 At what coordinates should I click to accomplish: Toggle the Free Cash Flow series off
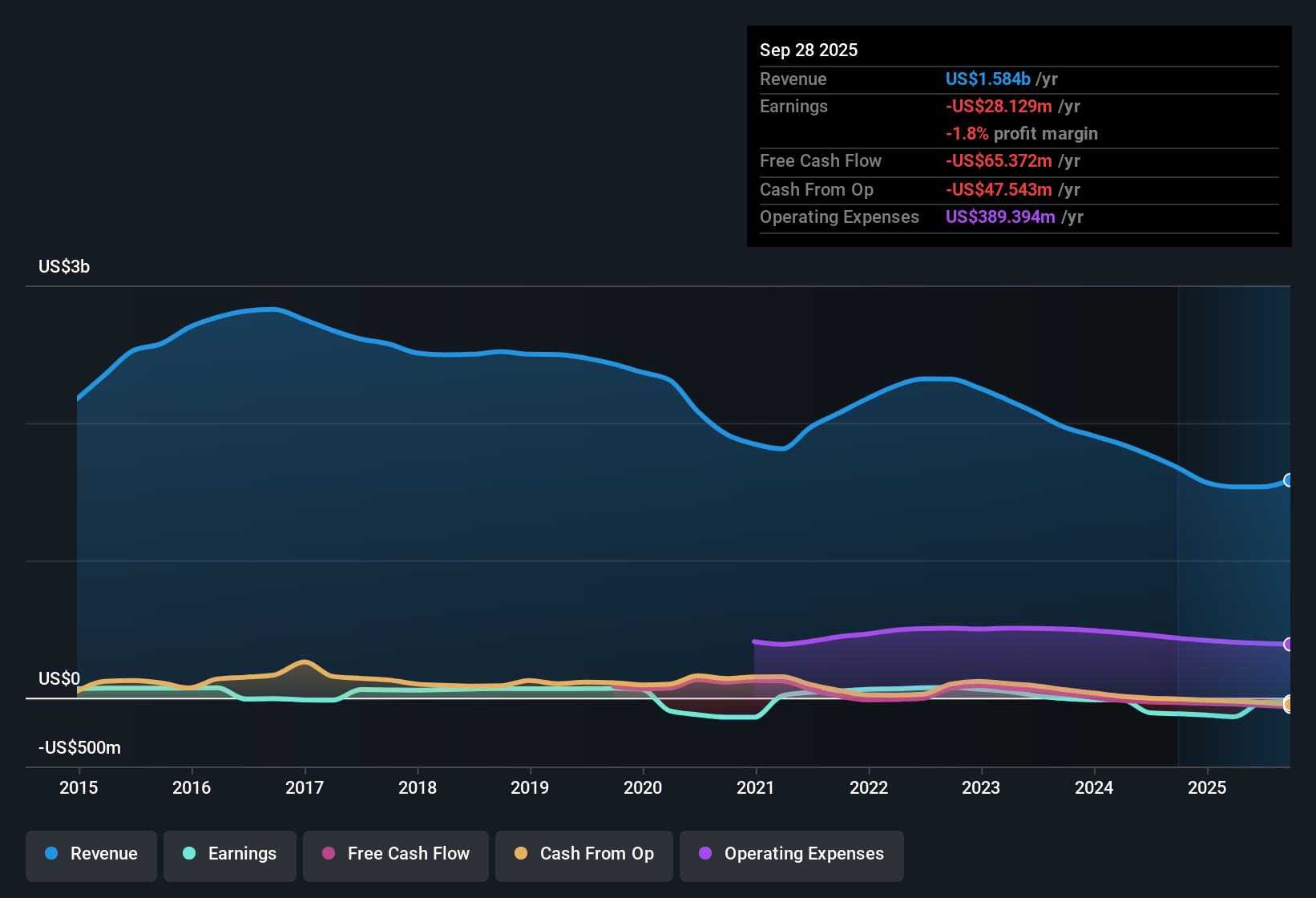(395, 854)
